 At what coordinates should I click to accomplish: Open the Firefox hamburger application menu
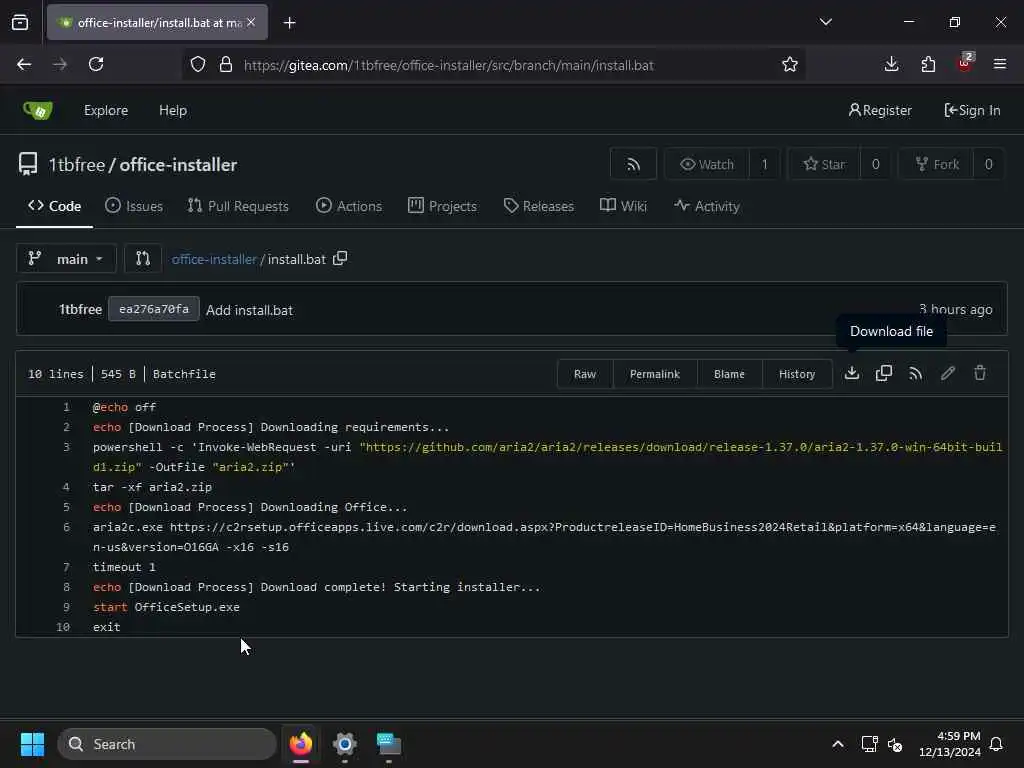click(x=1000, y=65)
